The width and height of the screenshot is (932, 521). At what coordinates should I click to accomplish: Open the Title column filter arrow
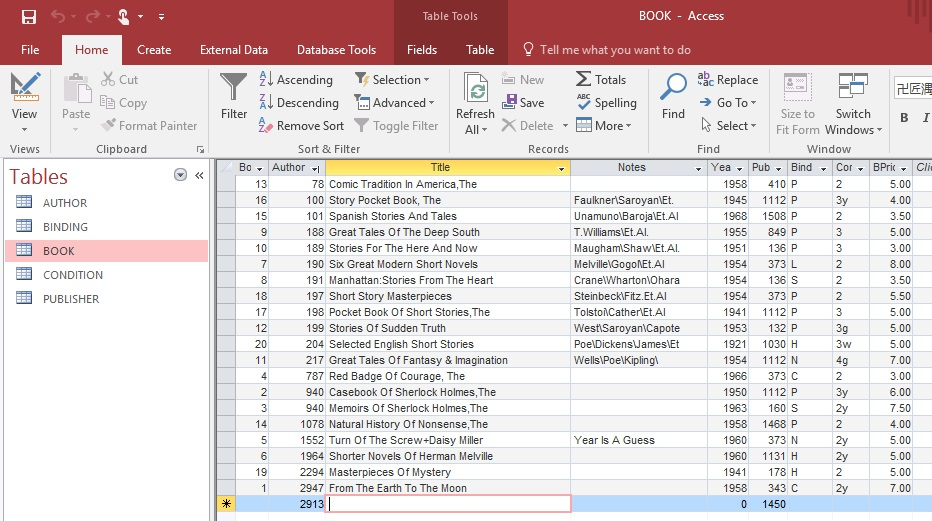(x=561, y=169)
